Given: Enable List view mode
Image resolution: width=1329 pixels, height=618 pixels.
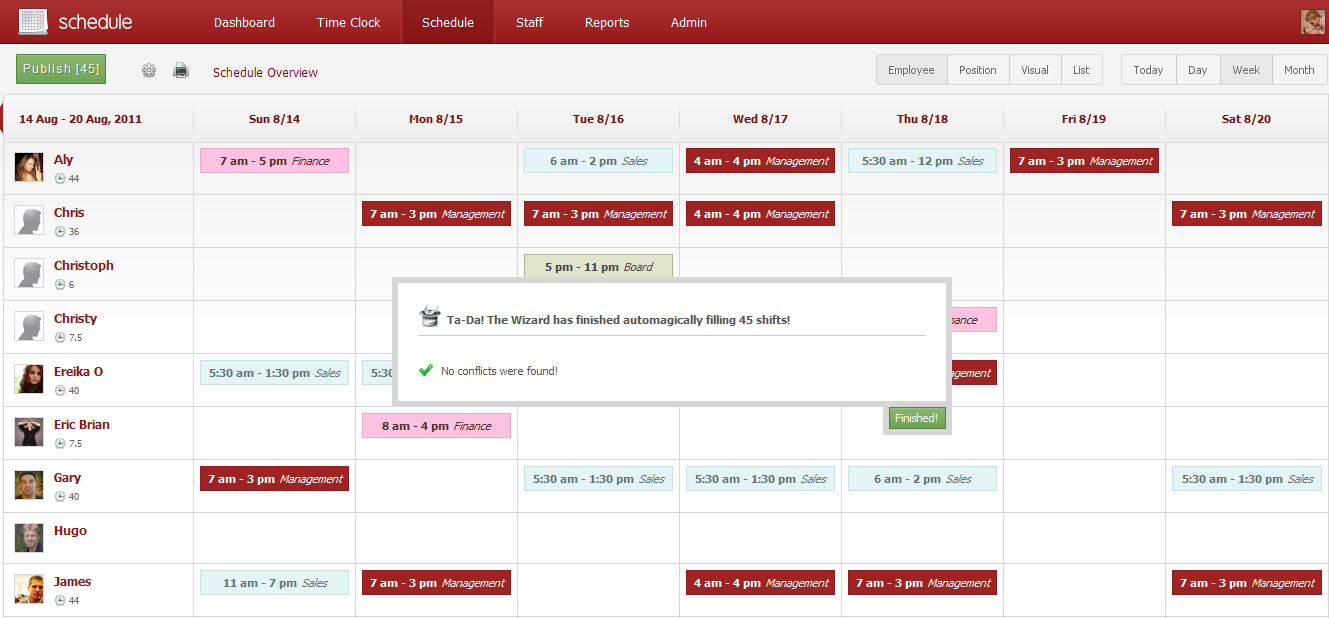Looking at the screenshot, I should click(x=1081, y=70).
